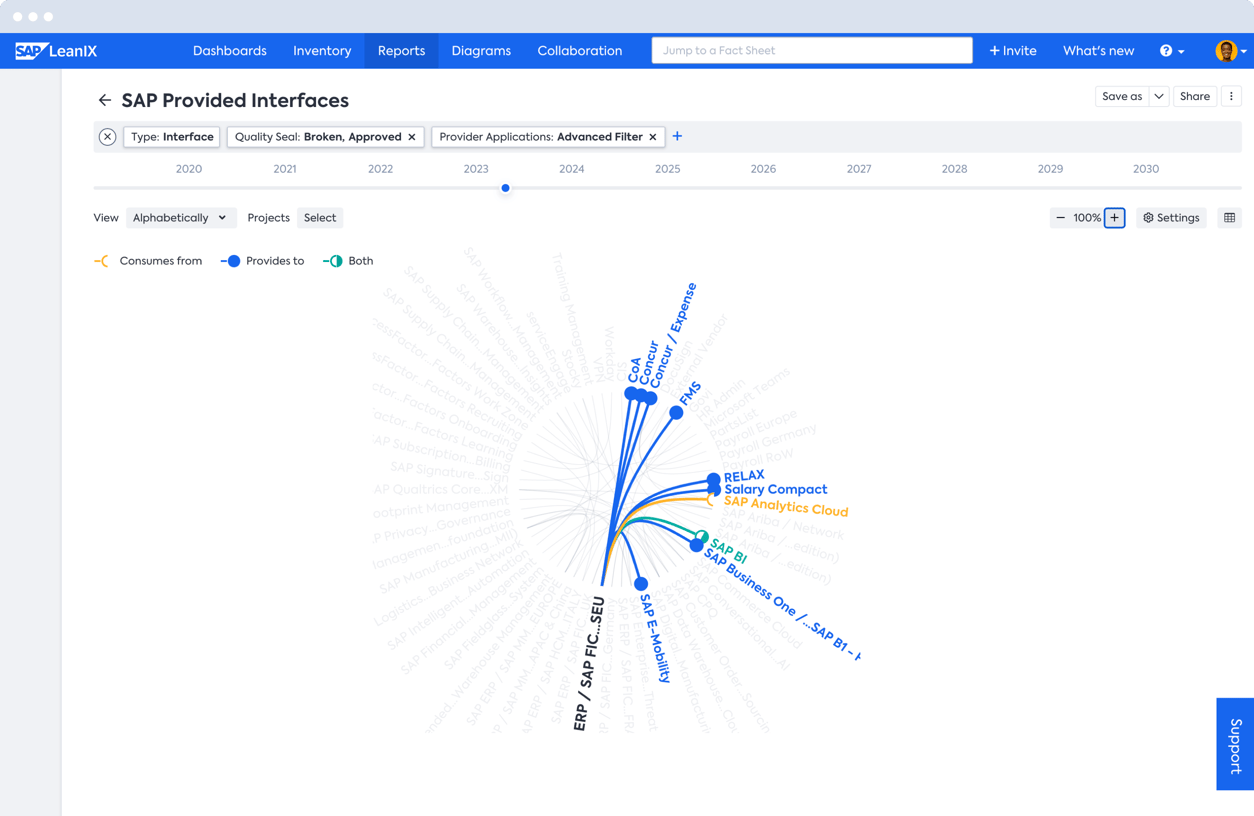Switch to table view icon

tap(1229, 218)
